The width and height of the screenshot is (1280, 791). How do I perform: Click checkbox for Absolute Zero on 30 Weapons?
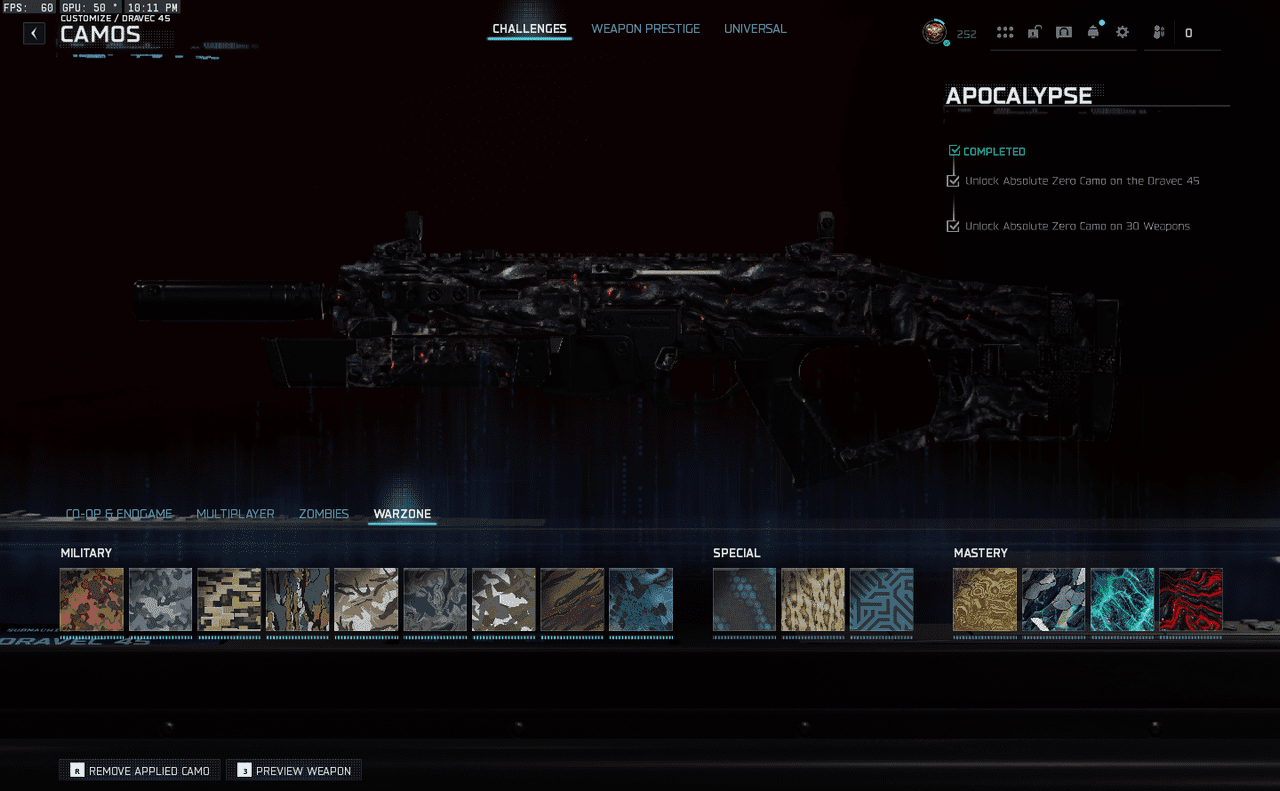point(953,226)
